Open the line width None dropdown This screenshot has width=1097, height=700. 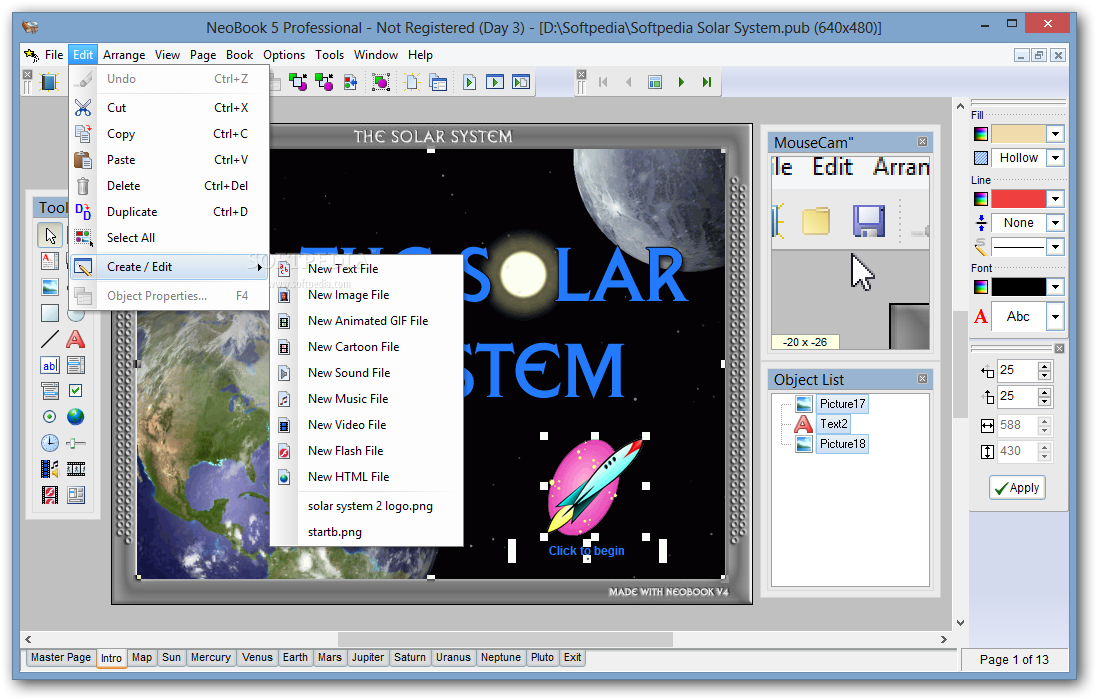1055,223
